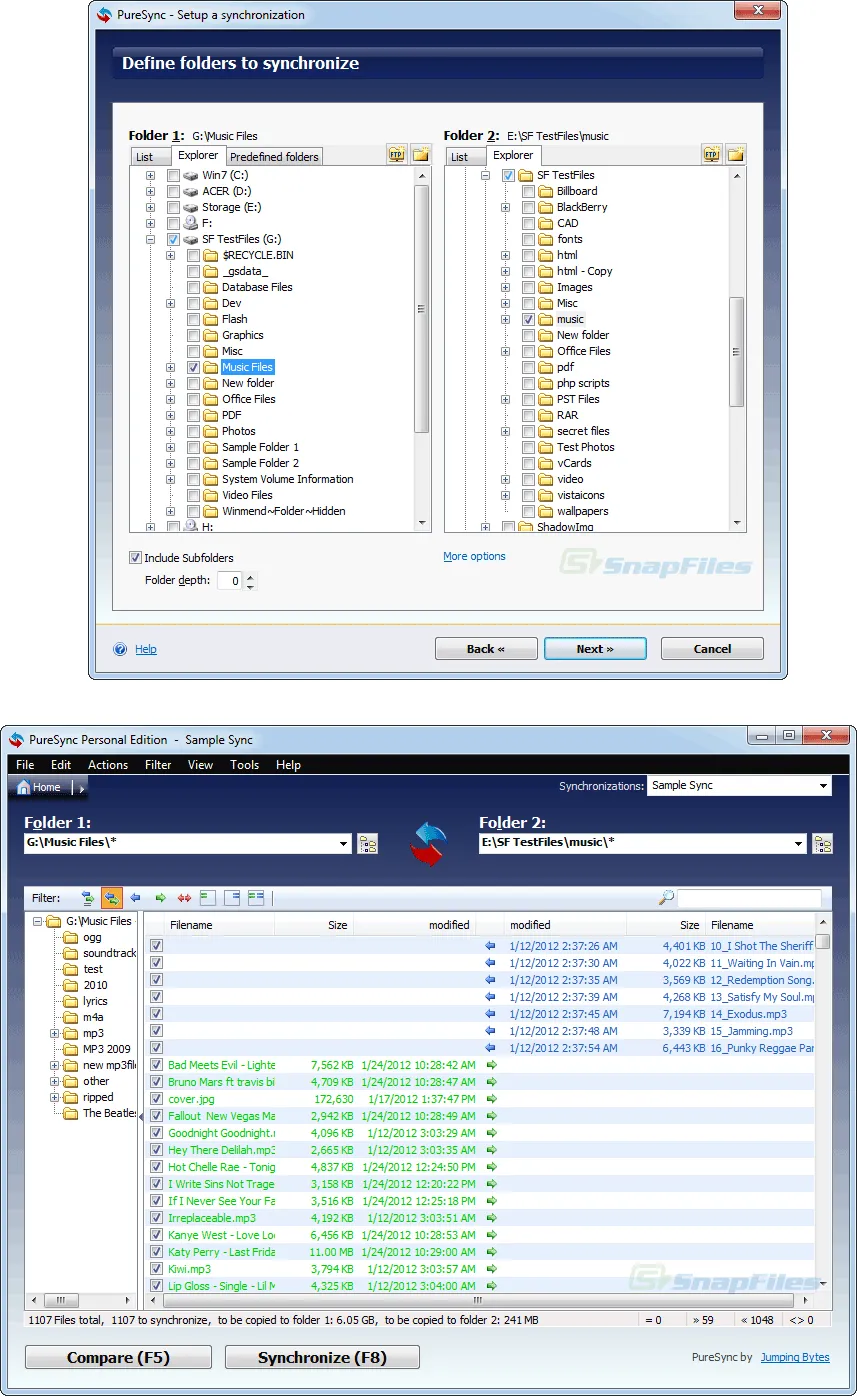Click the new folder icon for Folder 2
The height and width of the screenshot is (1396, 857).
tap(736, 154)
